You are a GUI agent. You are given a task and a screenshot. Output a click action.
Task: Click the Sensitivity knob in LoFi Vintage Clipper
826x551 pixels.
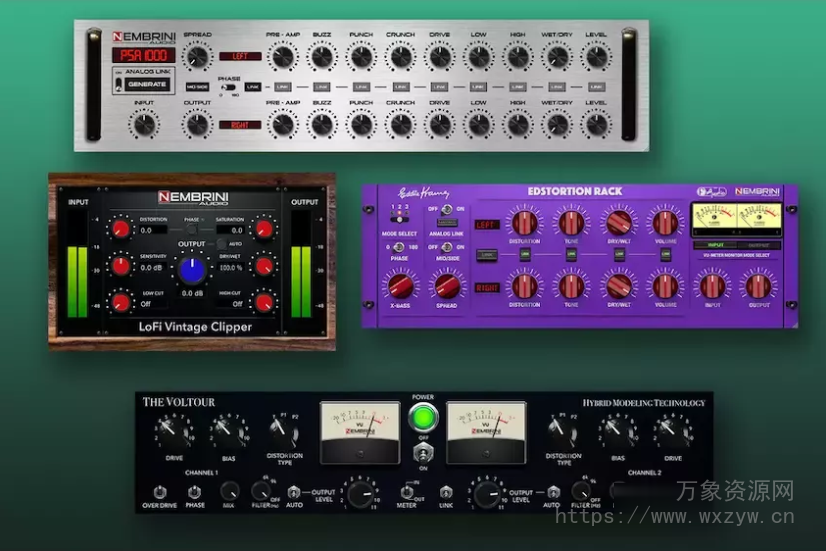[x=121, y=266]
